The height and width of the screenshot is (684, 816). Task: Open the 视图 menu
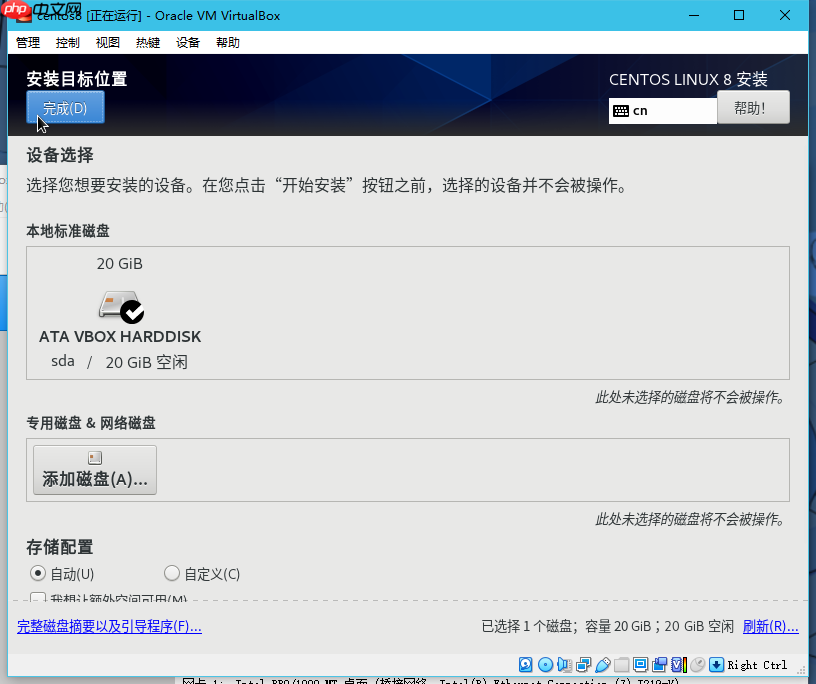point(107,42)
